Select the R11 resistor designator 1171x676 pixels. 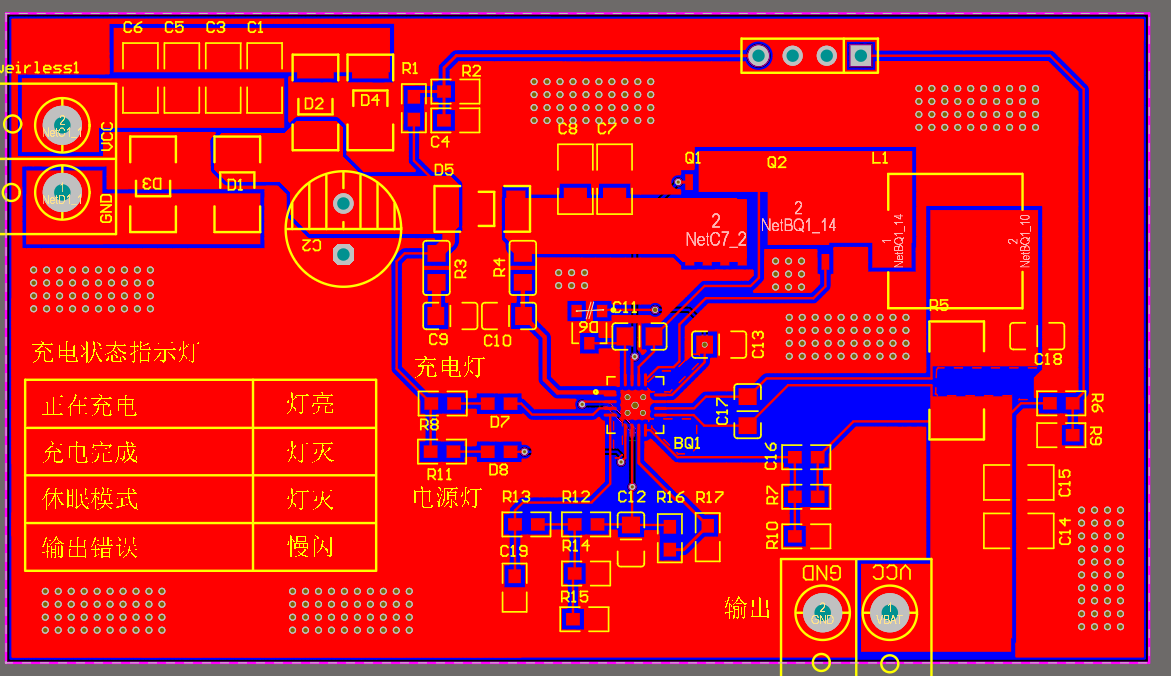coord(439,474)
